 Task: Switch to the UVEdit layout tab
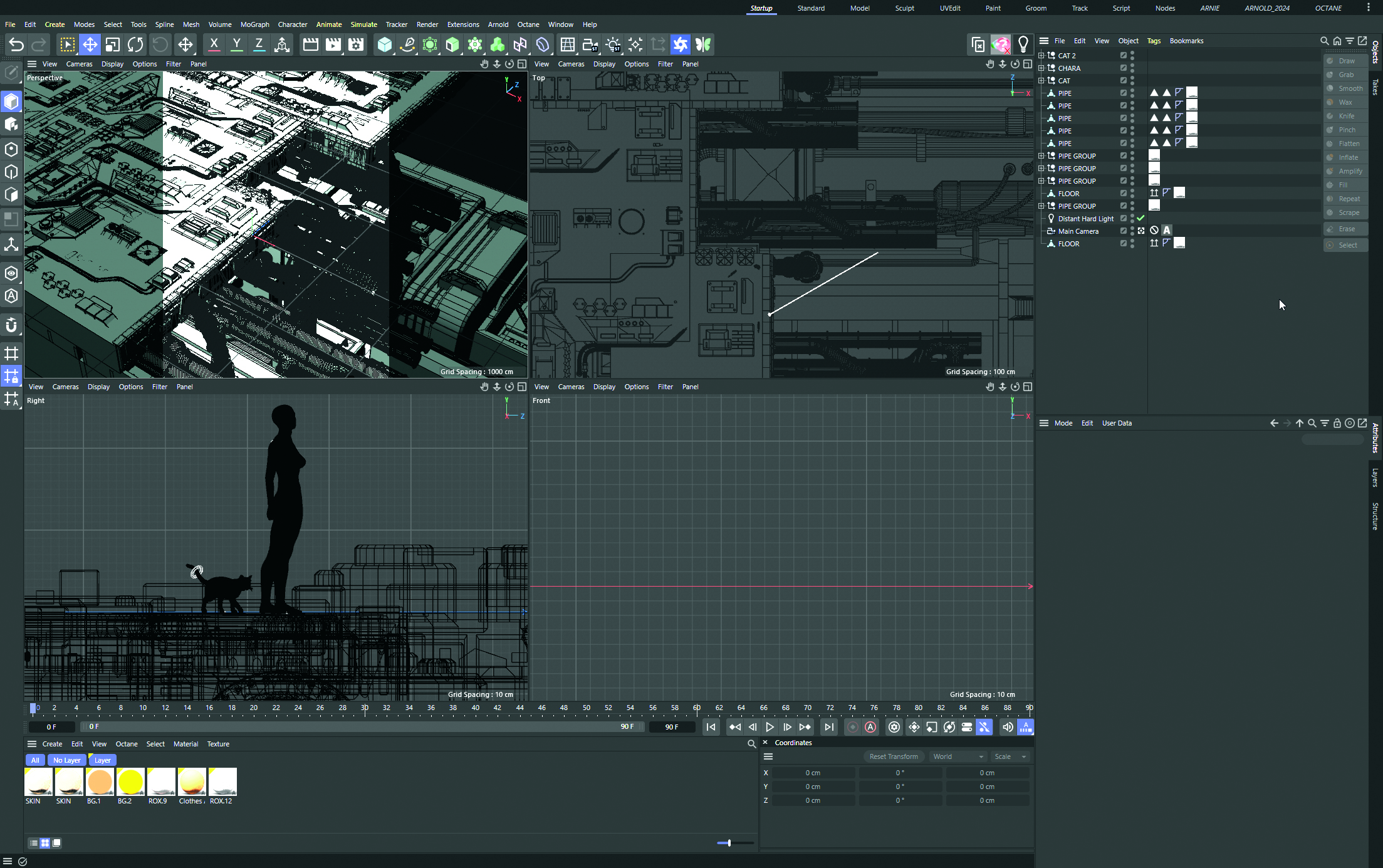point(949,8)
